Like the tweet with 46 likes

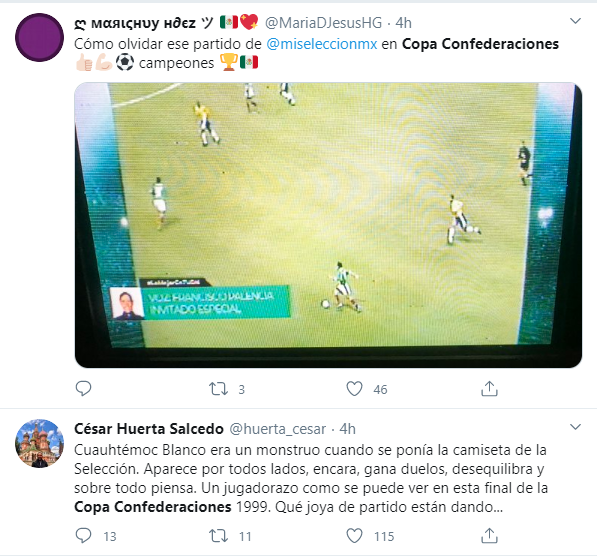354,389
